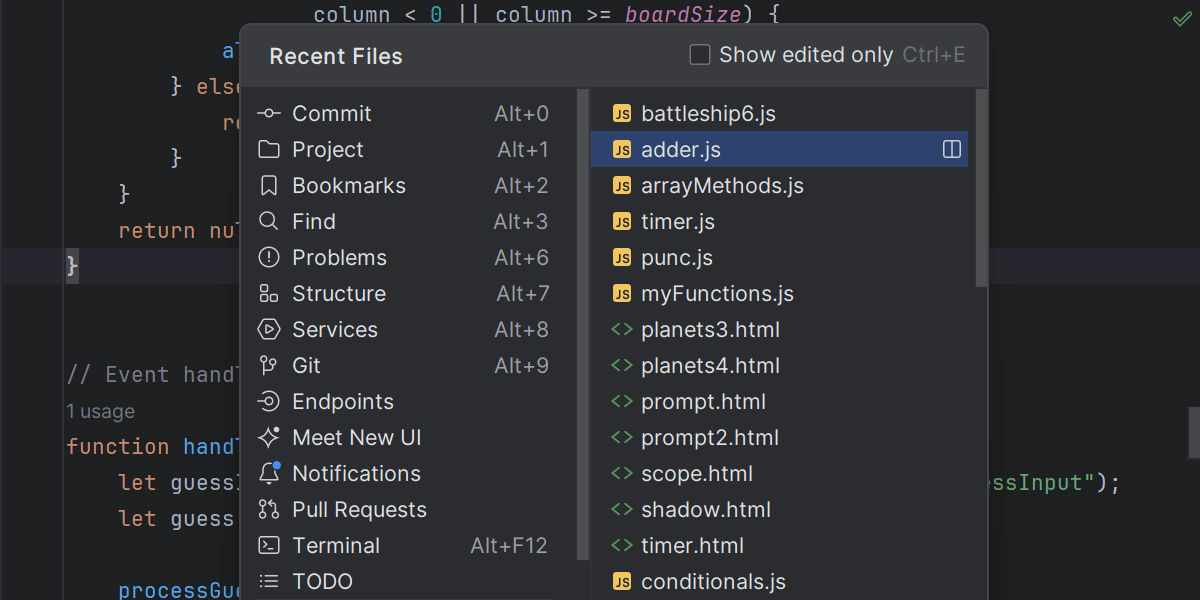Click the Git branch icon
The height and width of the screenshot is (600, 1200).
tap(268, 366)
